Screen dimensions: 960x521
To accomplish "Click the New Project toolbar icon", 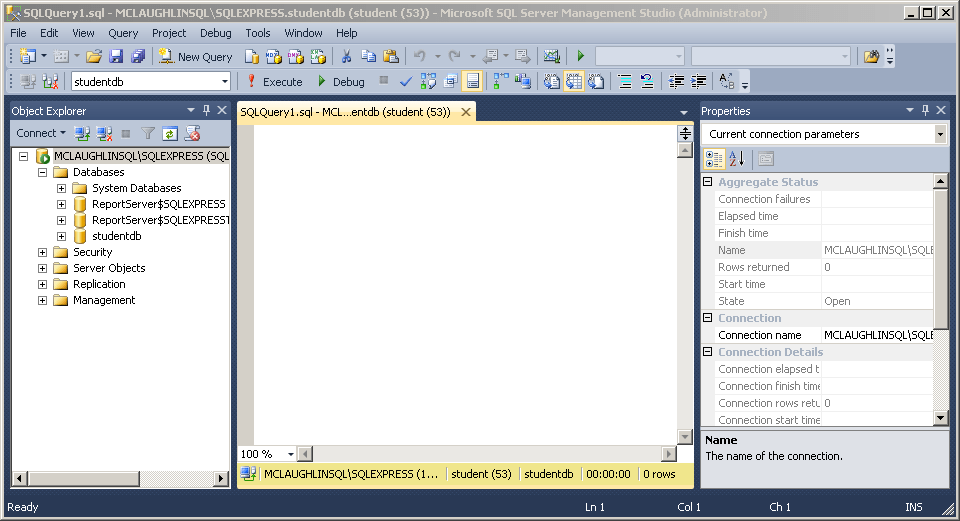I will click(28, 56).
